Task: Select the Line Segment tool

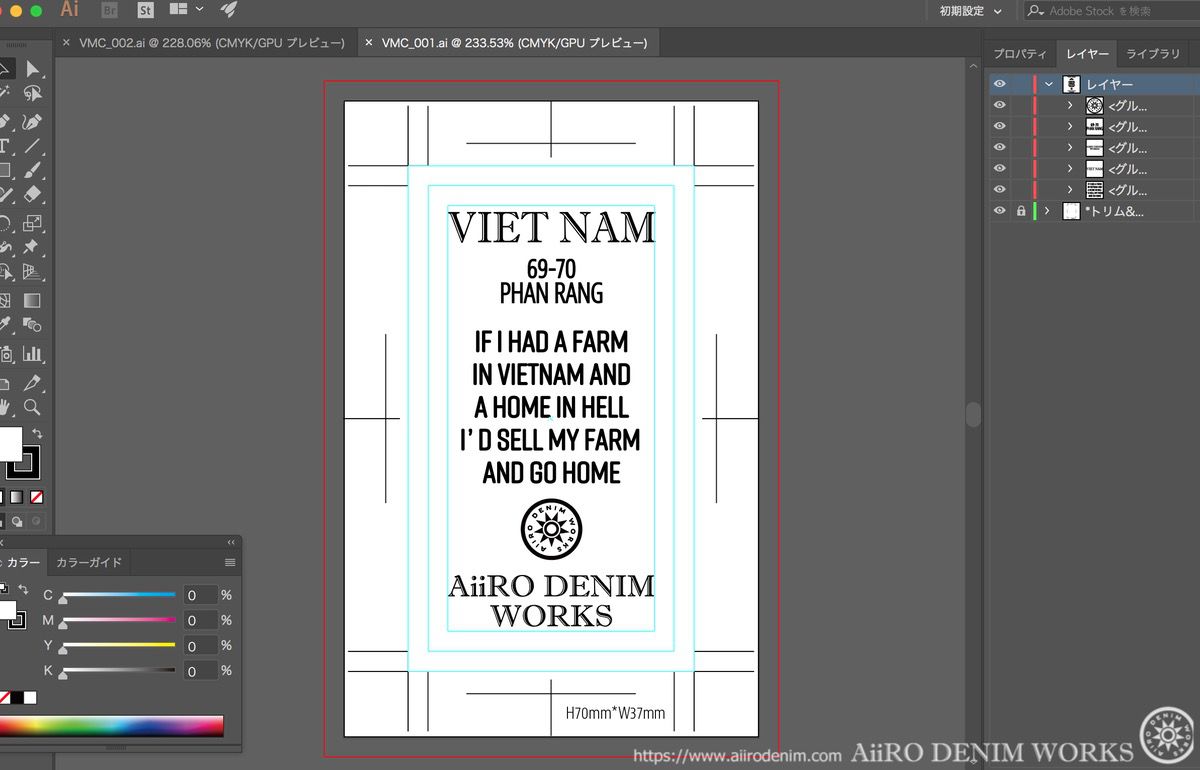Action: (33, 146)
